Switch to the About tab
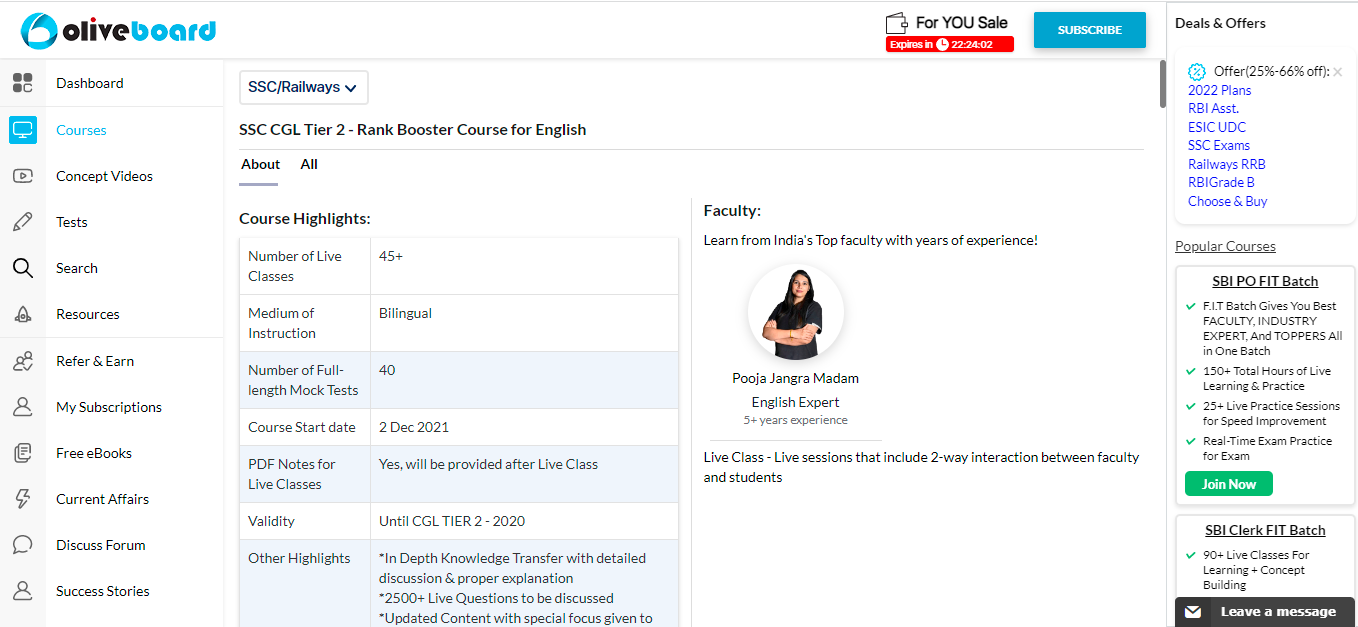This screenshot has width=1358, height=627. click(260, 164)
